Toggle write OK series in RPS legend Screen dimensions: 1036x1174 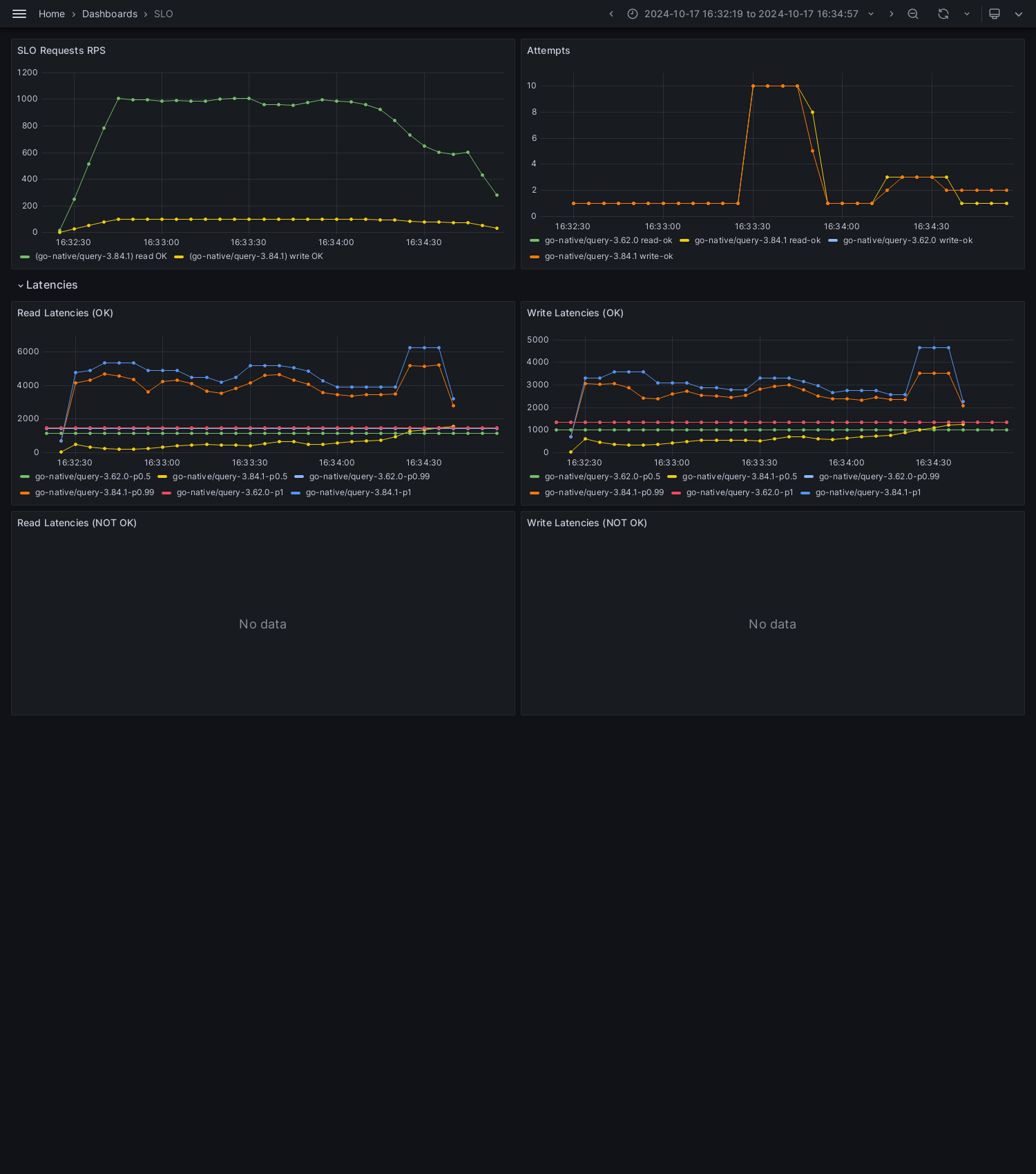tap(256, 256)
